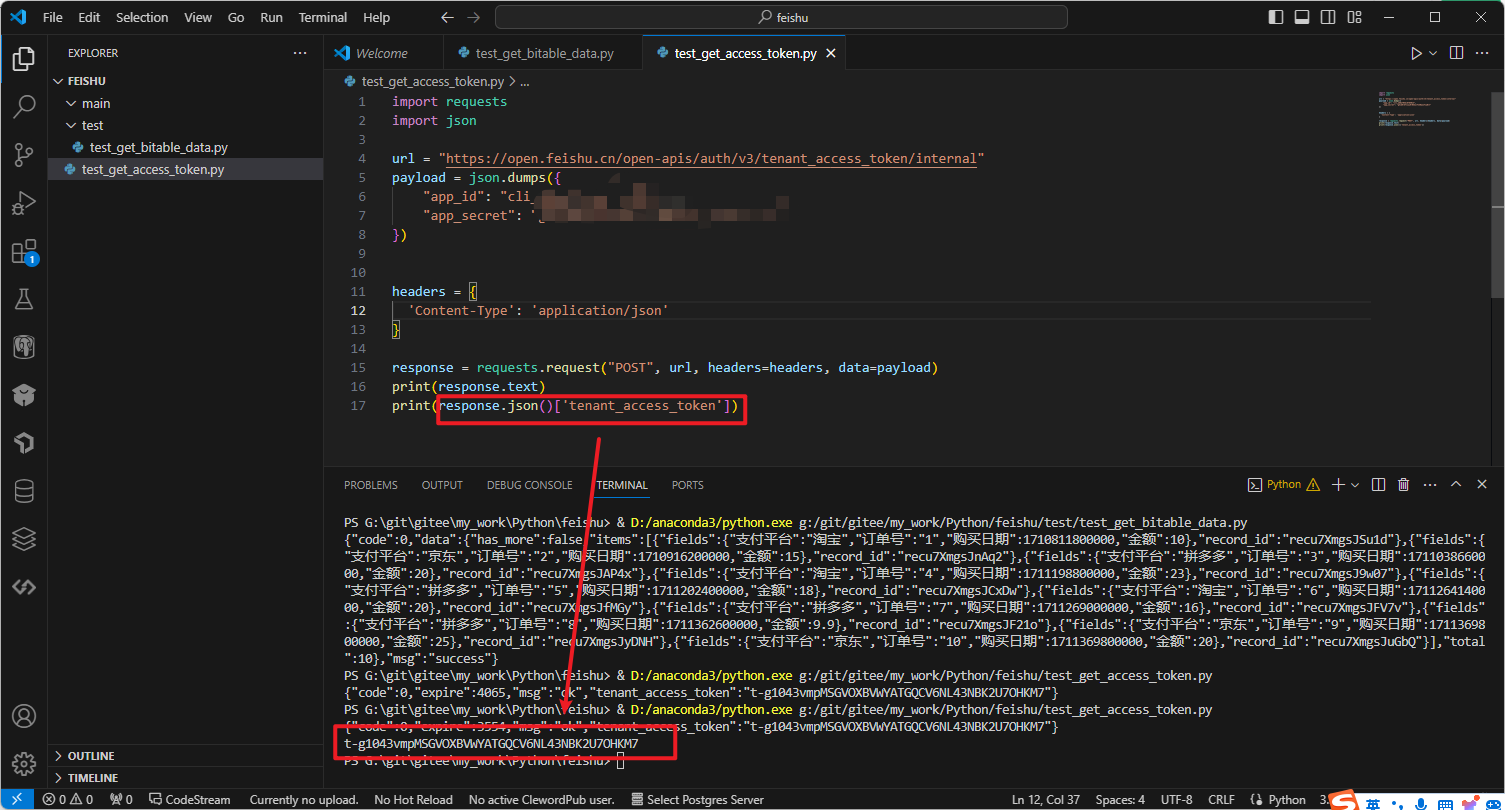Image resolution: width=1505 pixels, height=810 pixels.
Task: Toggle primary side bar layout icon
Action: [1276, 17]
